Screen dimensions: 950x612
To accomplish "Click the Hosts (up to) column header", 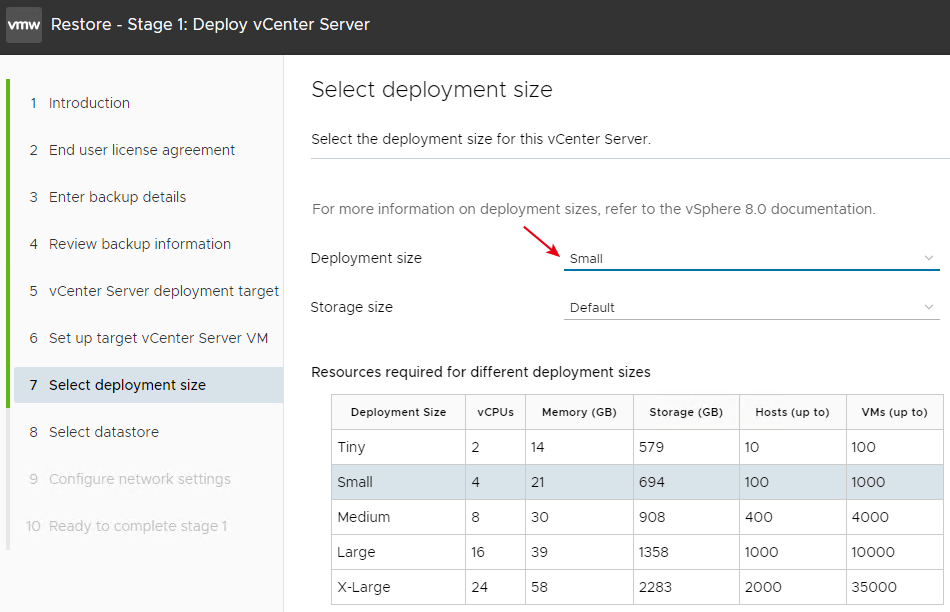I will click(x=792, y=412).
